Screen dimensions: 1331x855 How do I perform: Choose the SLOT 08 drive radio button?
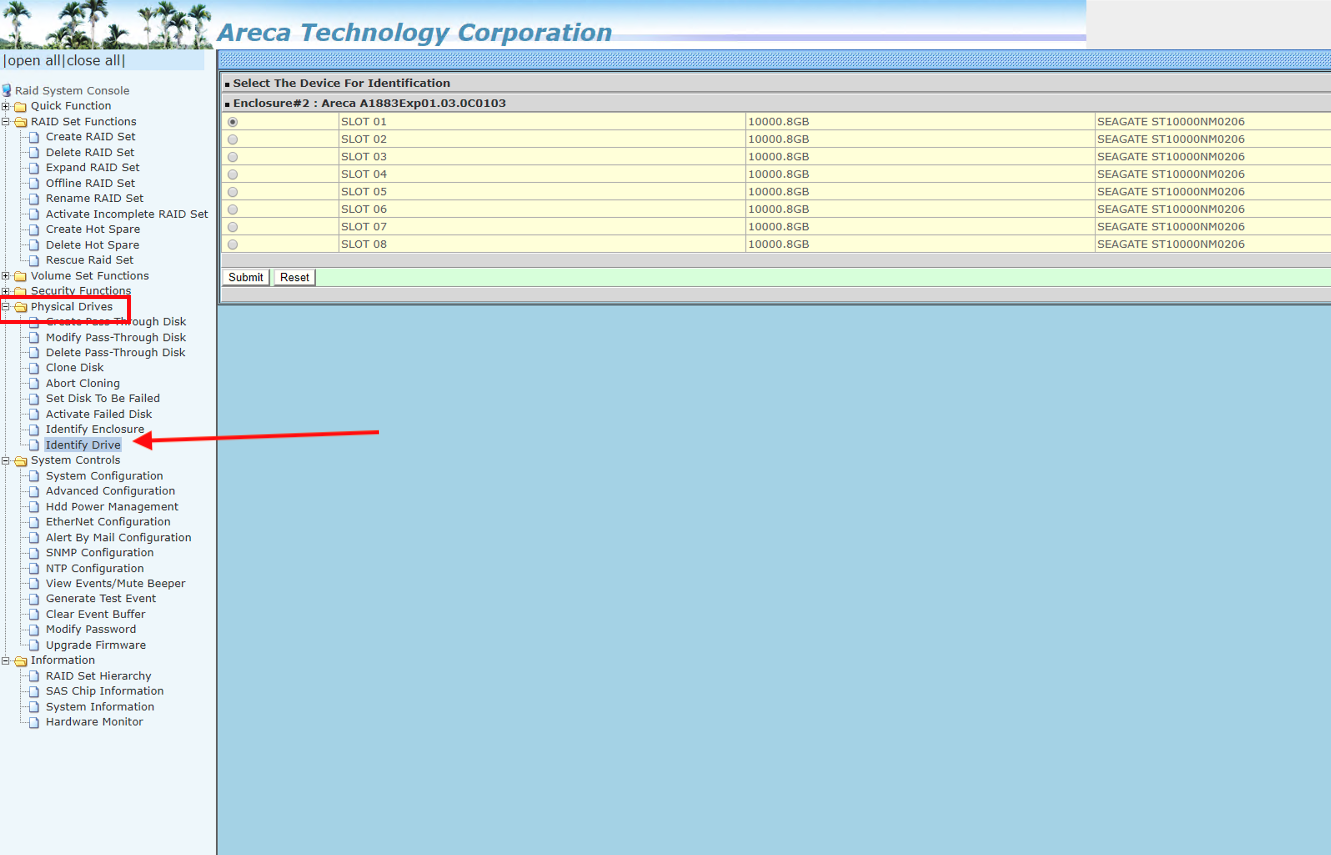pyautogui.click(x=233, y=244)
